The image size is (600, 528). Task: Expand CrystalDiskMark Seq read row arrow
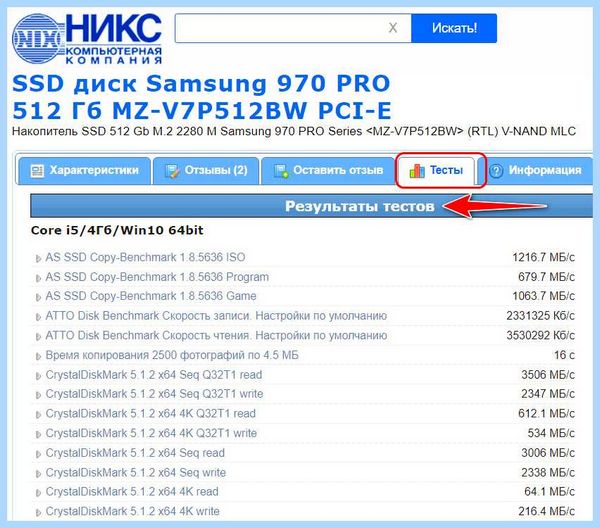tap(38, 455)
